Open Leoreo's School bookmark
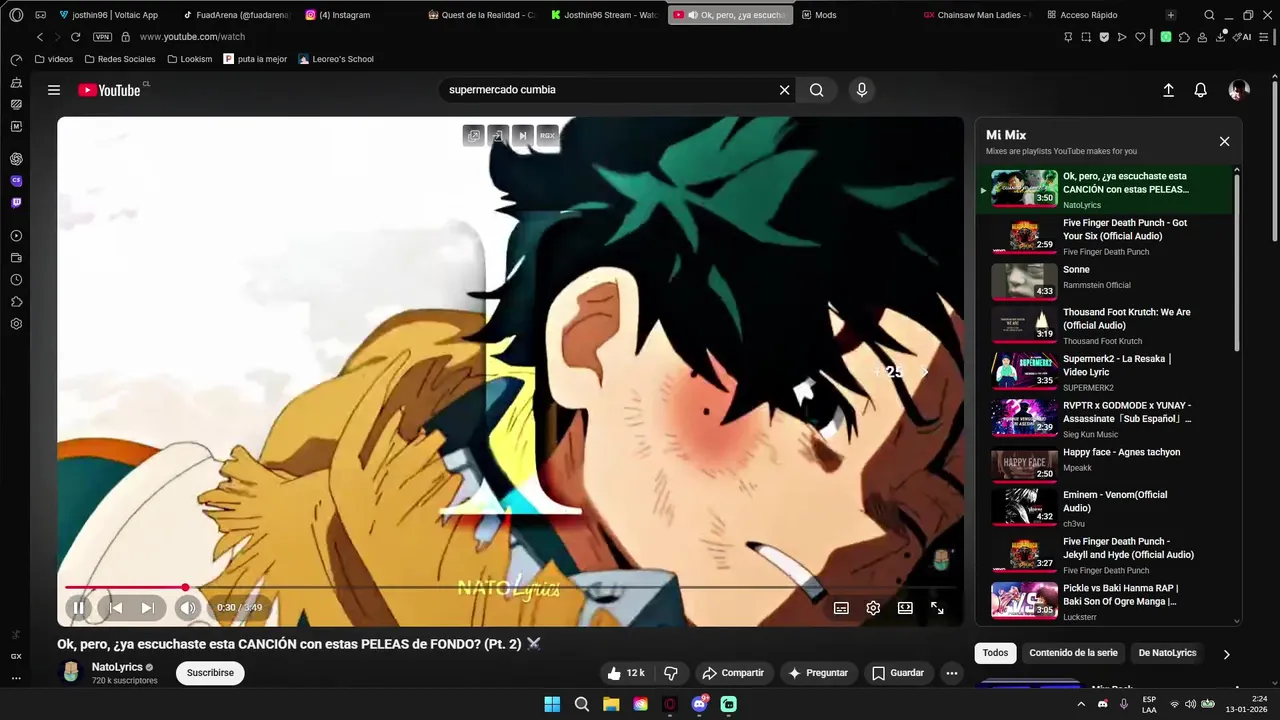This screenshot has height=720, width=1280. click(335, 59)
